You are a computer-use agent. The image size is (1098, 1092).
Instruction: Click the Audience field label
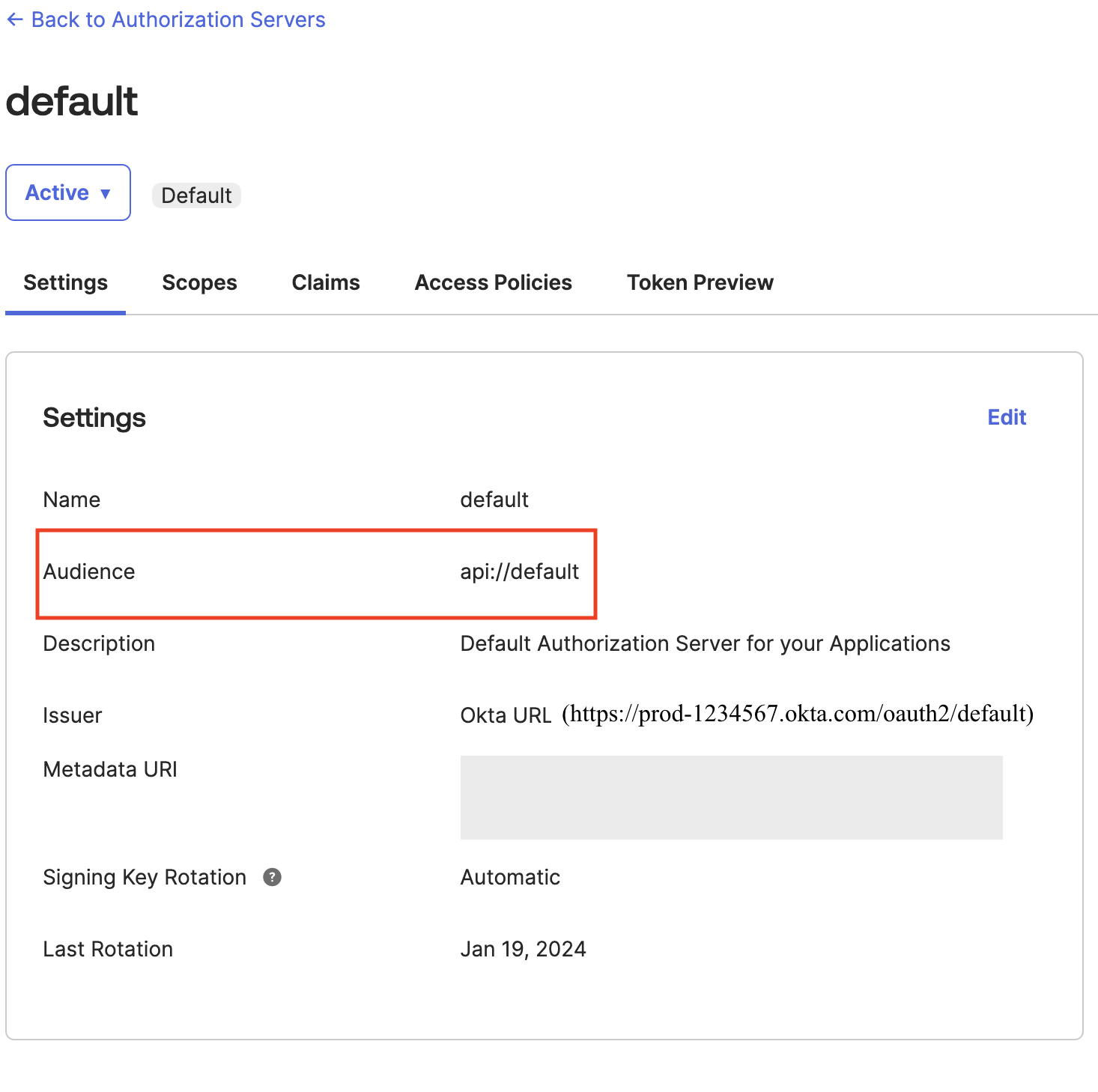tap(89, 571)
